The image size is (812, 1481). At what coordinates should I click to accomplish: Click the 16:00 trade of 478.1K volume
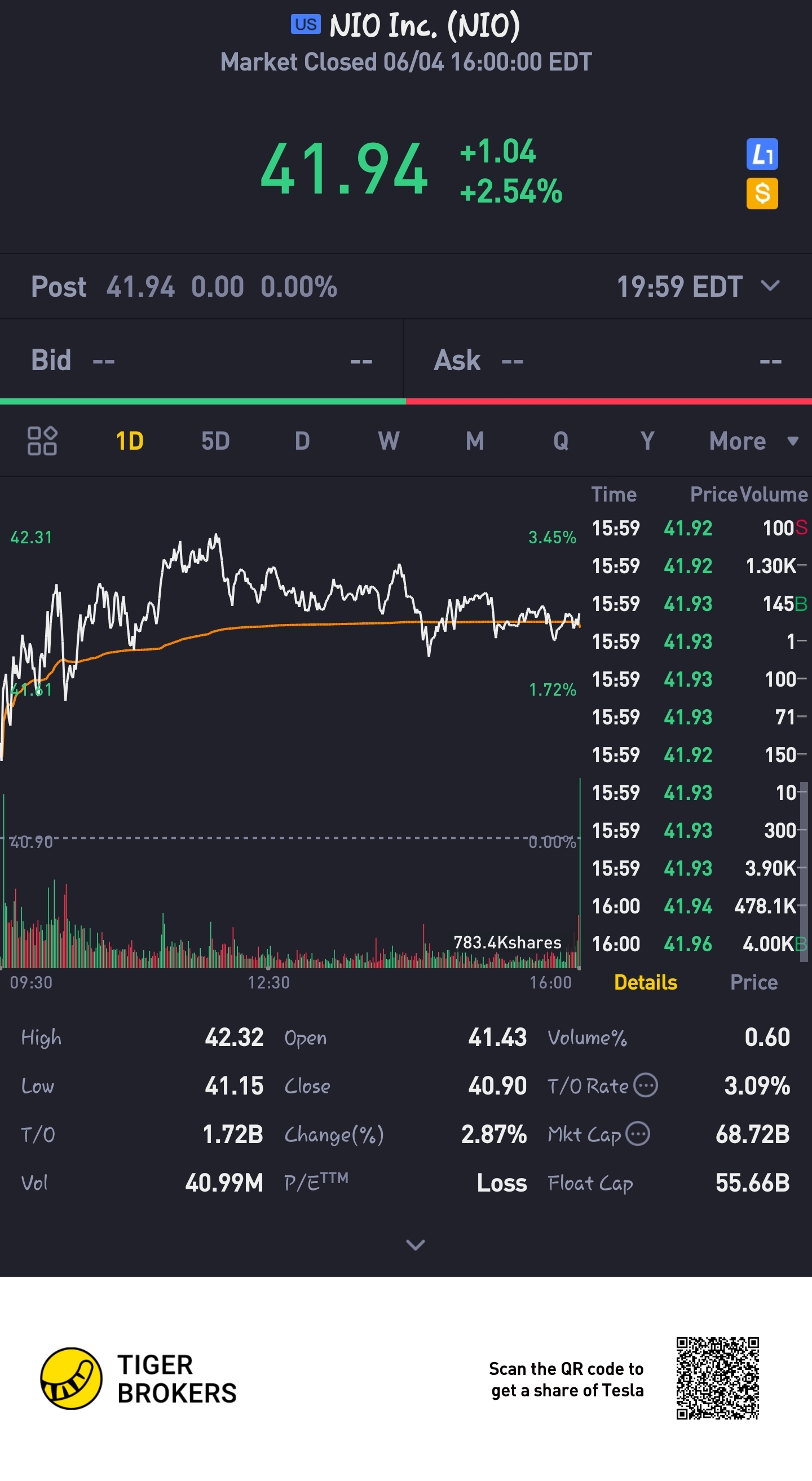pos(698,907)
